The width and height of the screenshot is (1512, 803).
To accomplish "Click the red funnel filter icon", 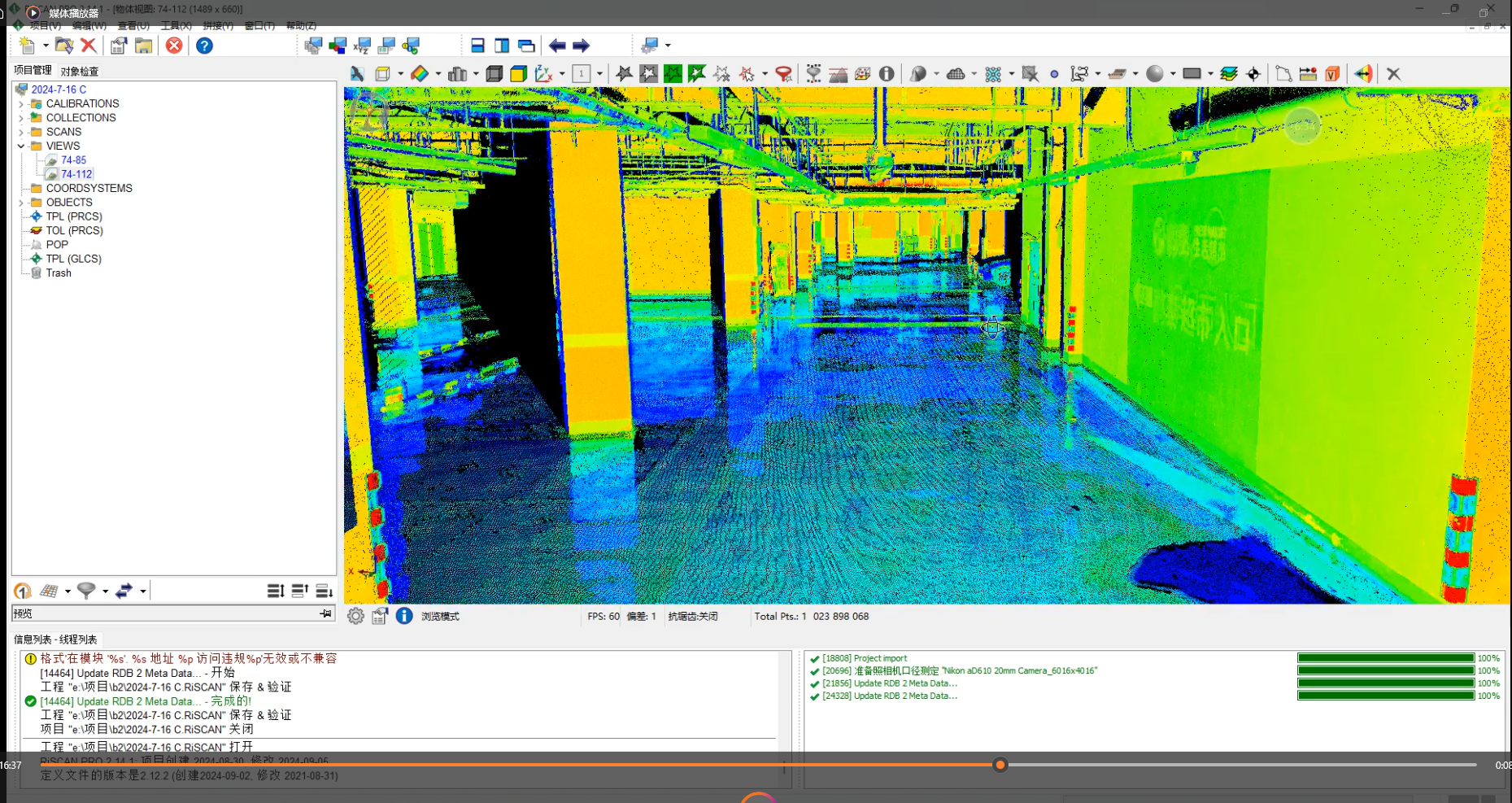I will [783, 74].
